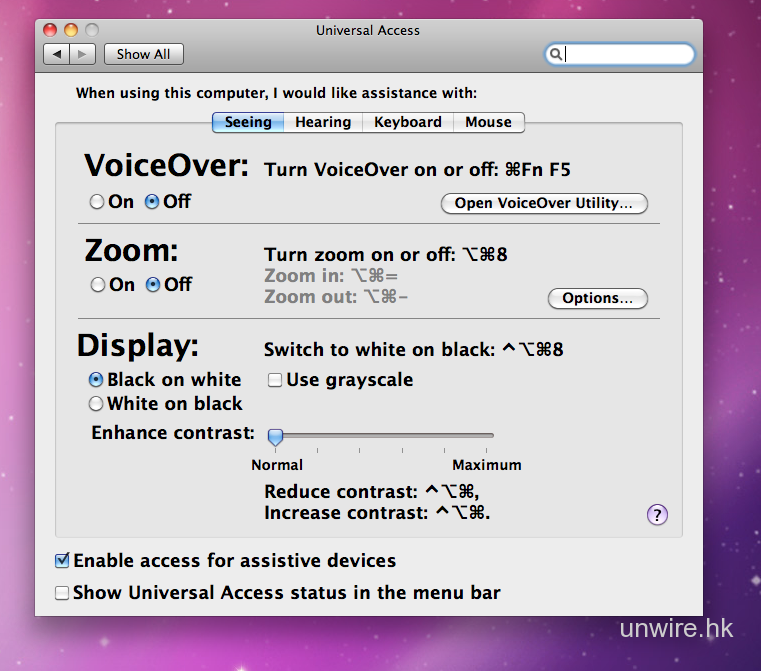The image size is (761, 671).
Task: Select the Seeing tab
Action: (x=247, y=122)
